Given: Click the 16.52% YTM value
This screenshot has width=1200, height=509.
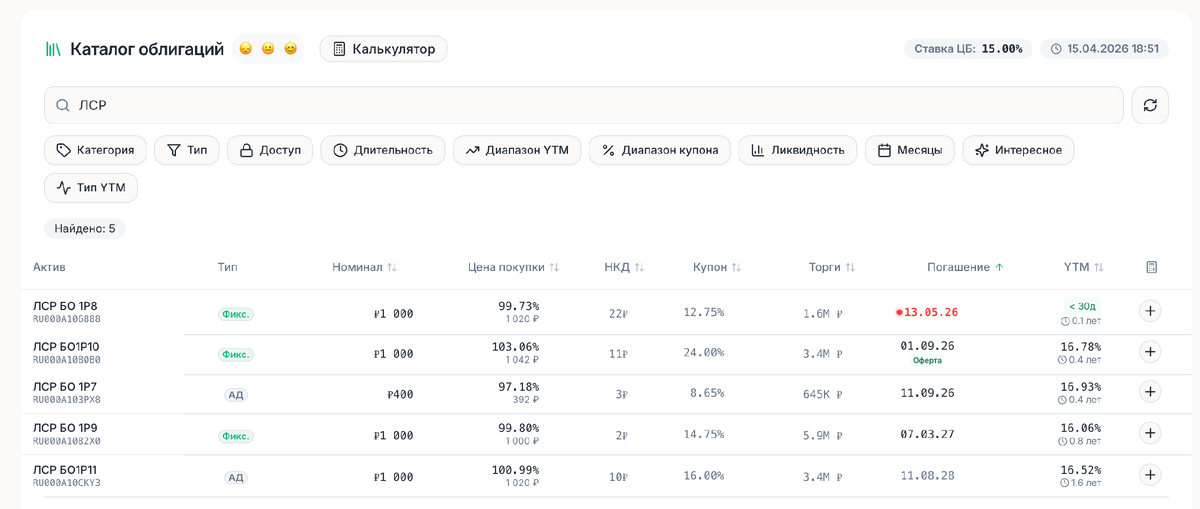Looking at the screenshot, I should (x=1081, y=469).
